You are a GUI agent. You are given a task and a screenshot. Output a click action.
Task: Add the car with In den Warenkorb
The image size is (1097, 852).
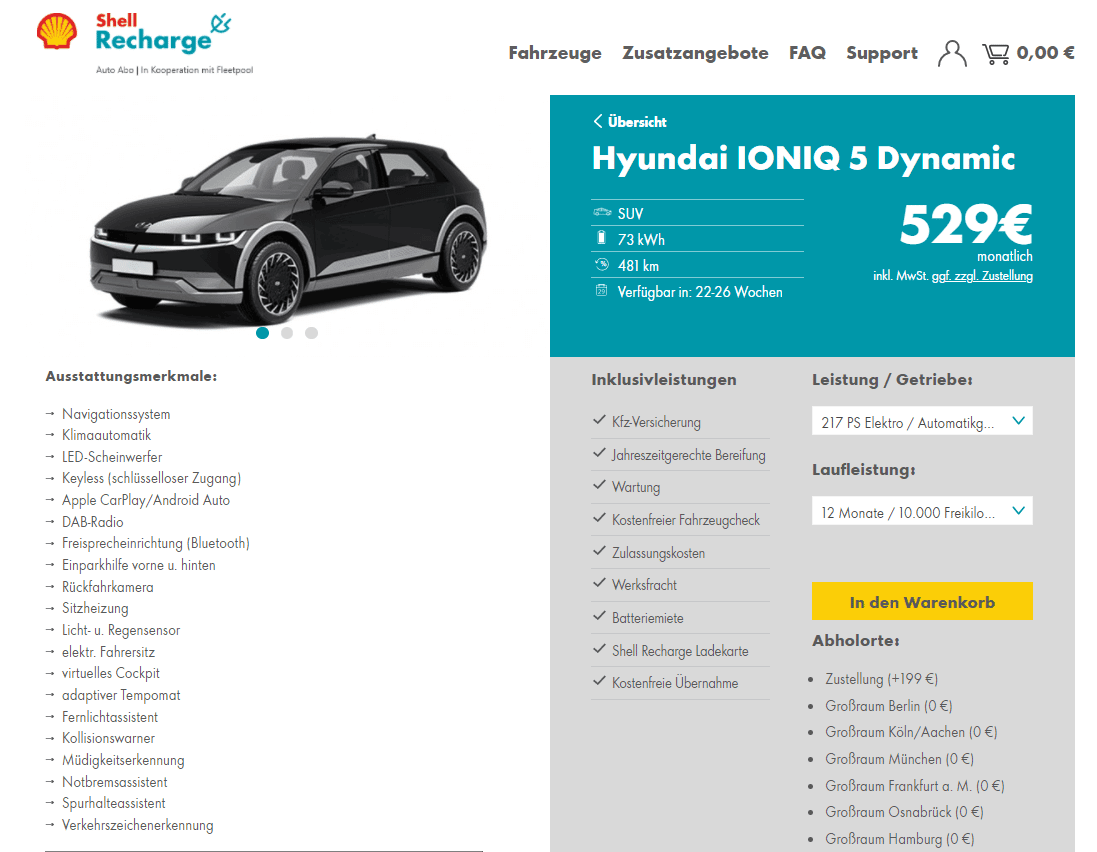(x=922, y=602)
